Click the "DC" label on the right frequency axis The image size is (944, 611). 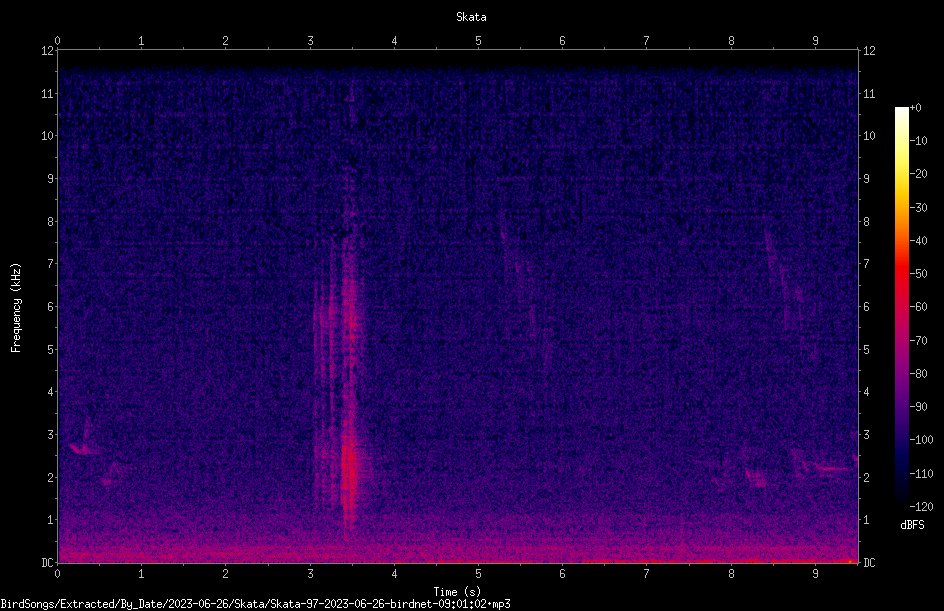[869, 563]
